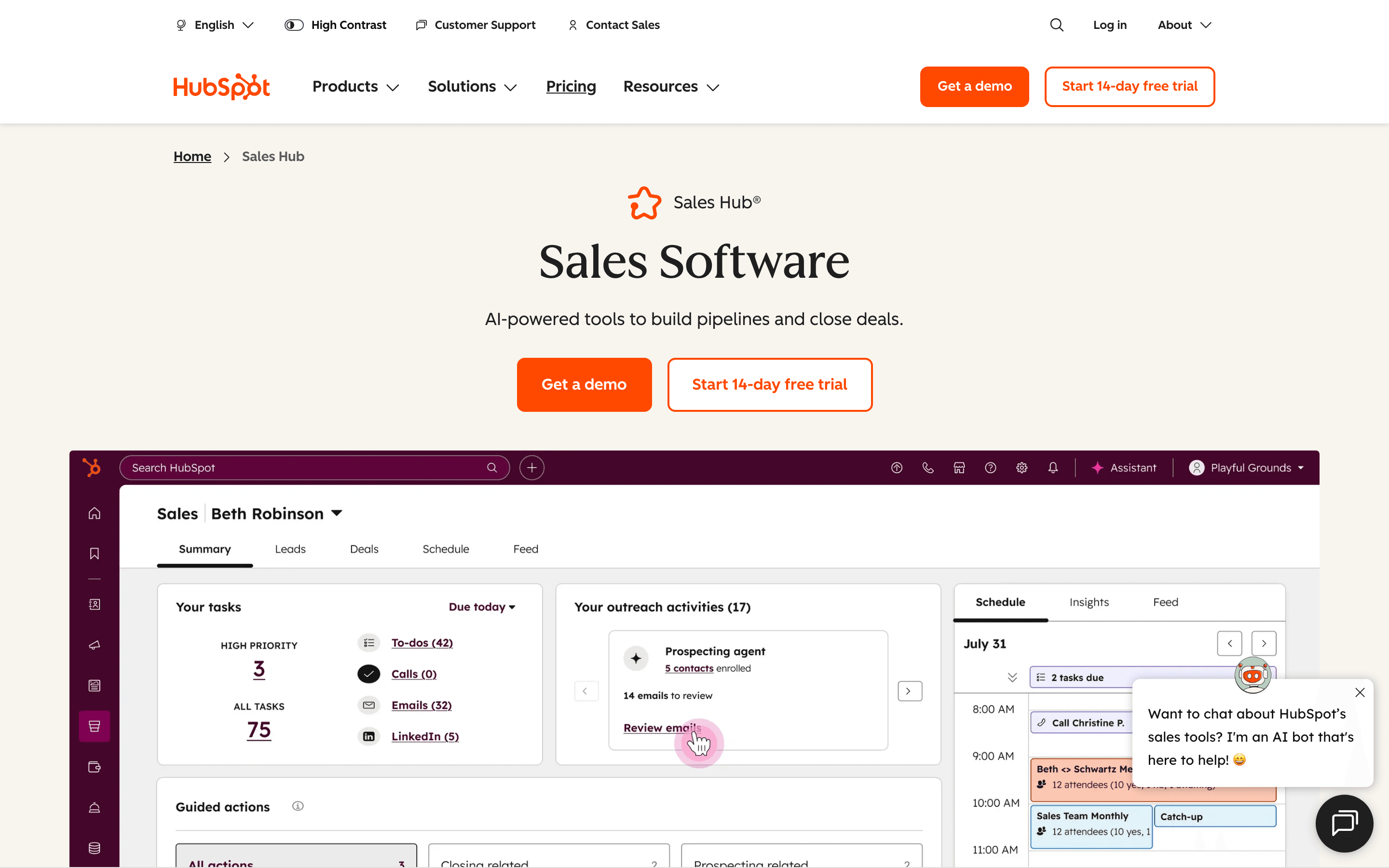Screen dimensions: 1389x868
Task: Open the marketplace storefront icon
Action: pos(959,468)
